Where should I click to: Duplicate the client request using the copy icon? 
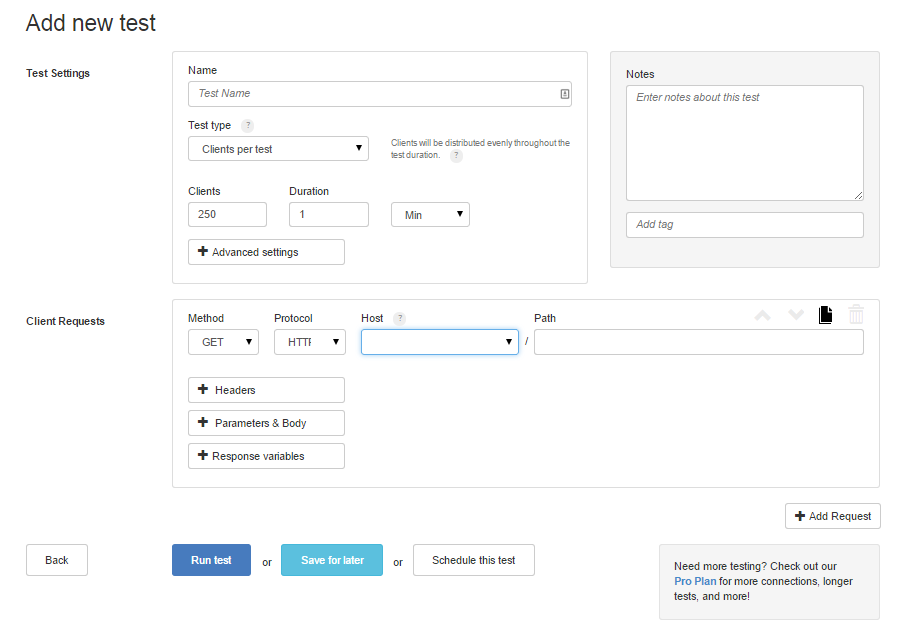click(825, 314)
